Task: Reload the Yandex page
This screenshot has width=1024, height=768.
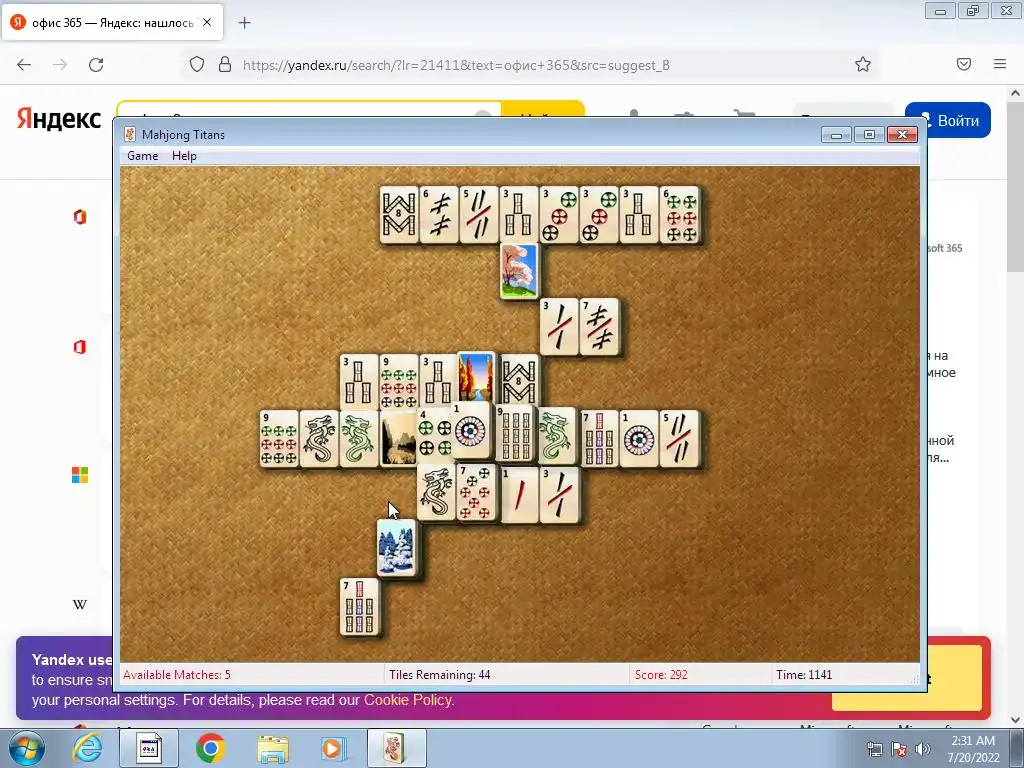Action: pyautogui.click(x=96, y=65)
